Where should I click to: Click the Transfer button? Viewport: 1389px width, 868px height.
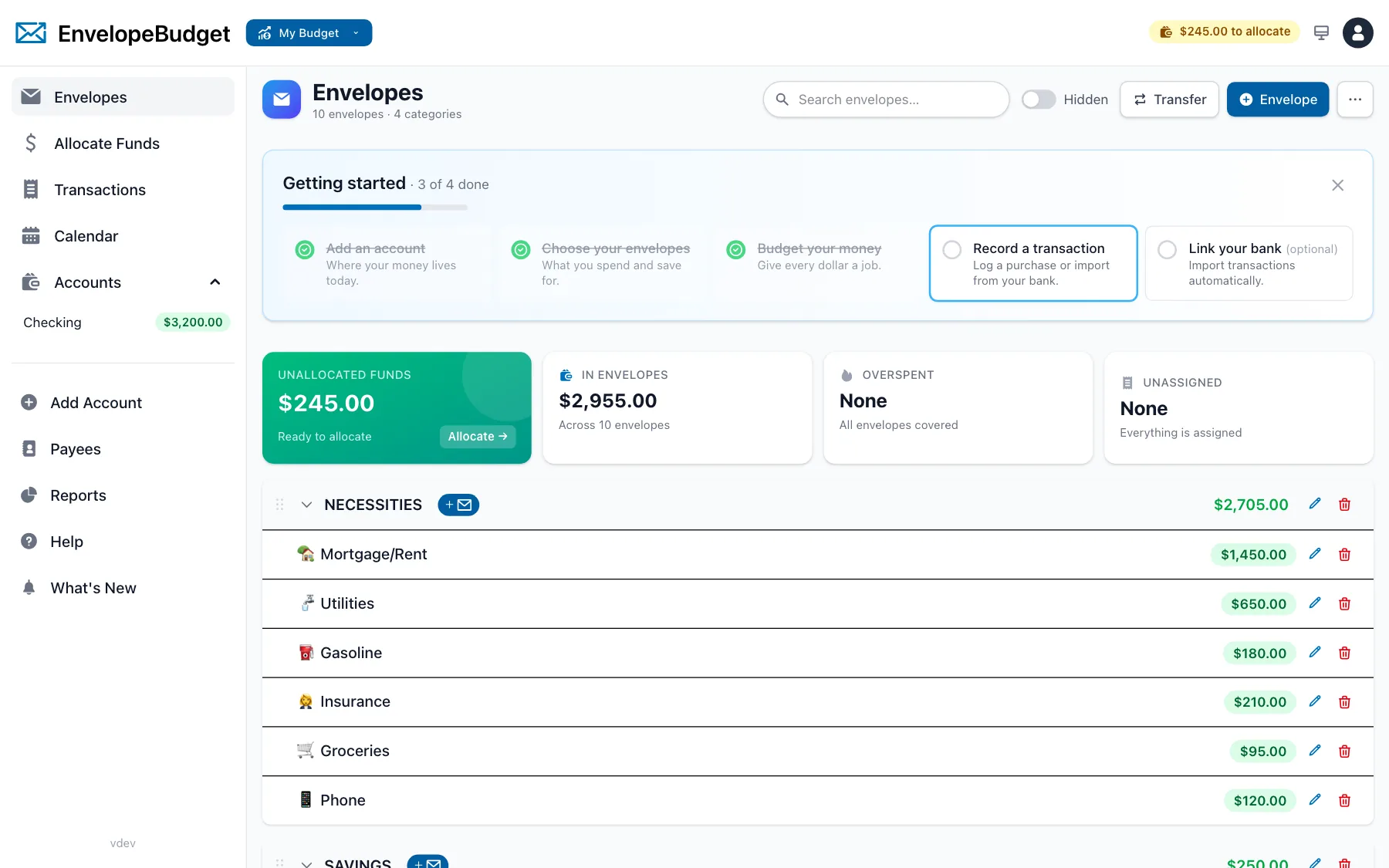coord(1169,100)
